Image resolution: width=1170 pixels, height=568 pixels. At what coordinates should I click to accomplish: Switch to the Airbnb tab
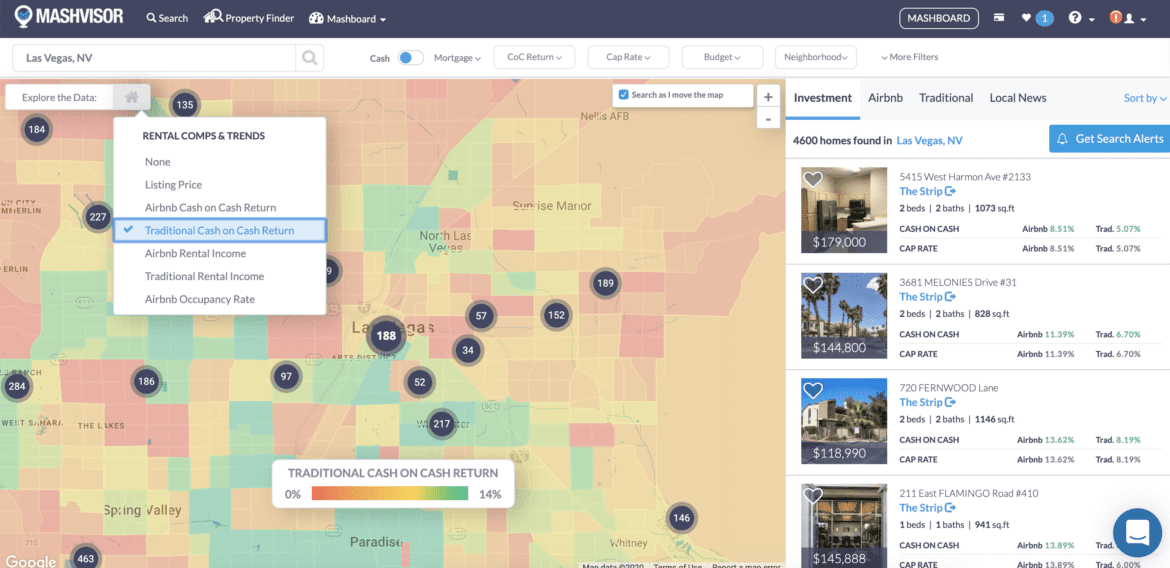[x=885, y=98]
